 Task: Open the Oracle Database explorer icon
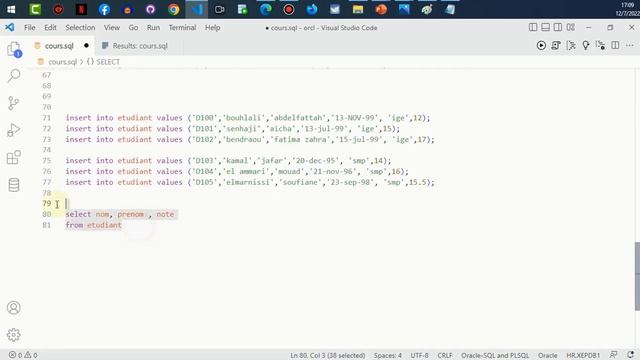click(13, 185)
